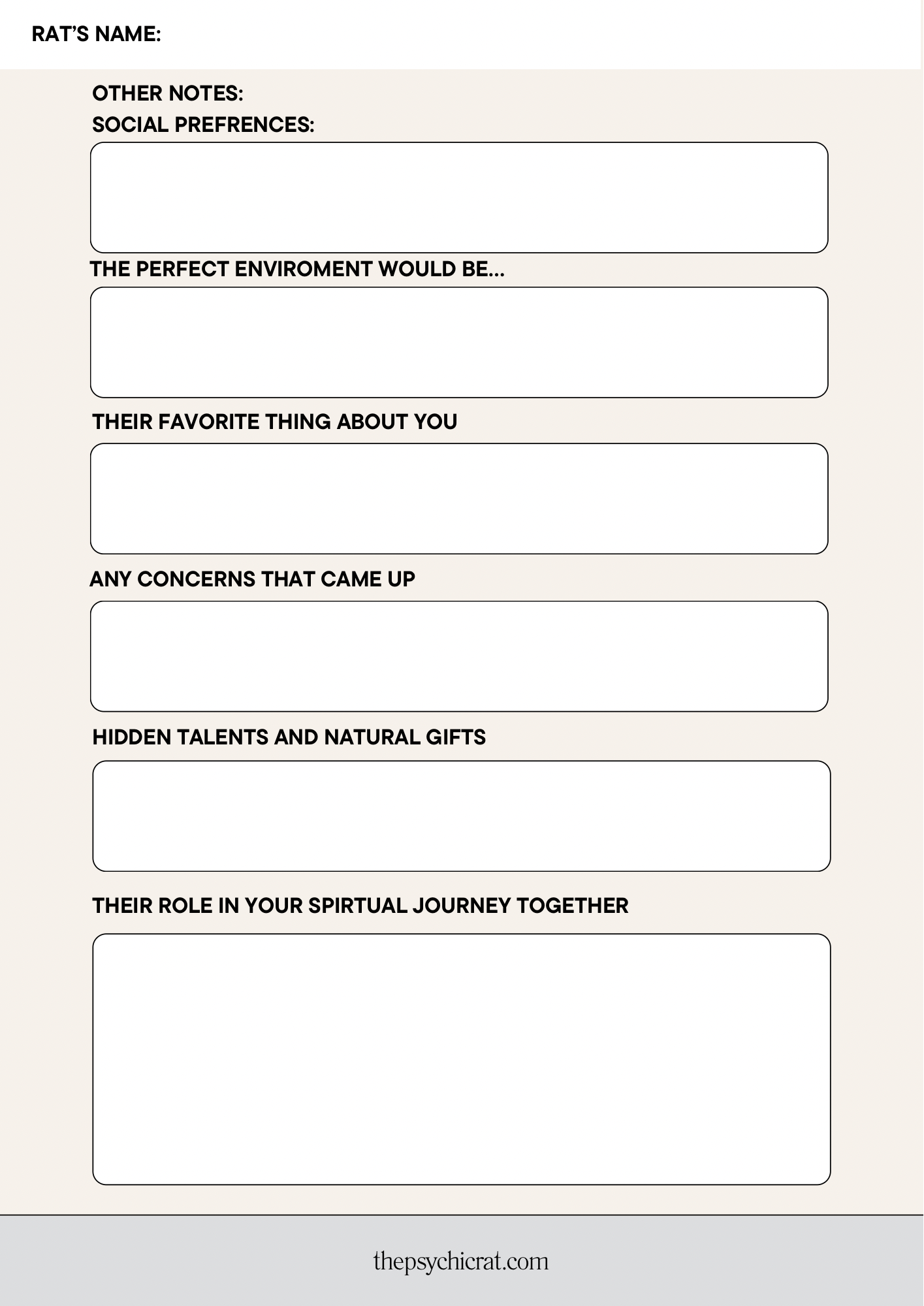Click into the Concerns That Came Up box
The height and width of the screenshot is (1306, 924).
point(459,656)
